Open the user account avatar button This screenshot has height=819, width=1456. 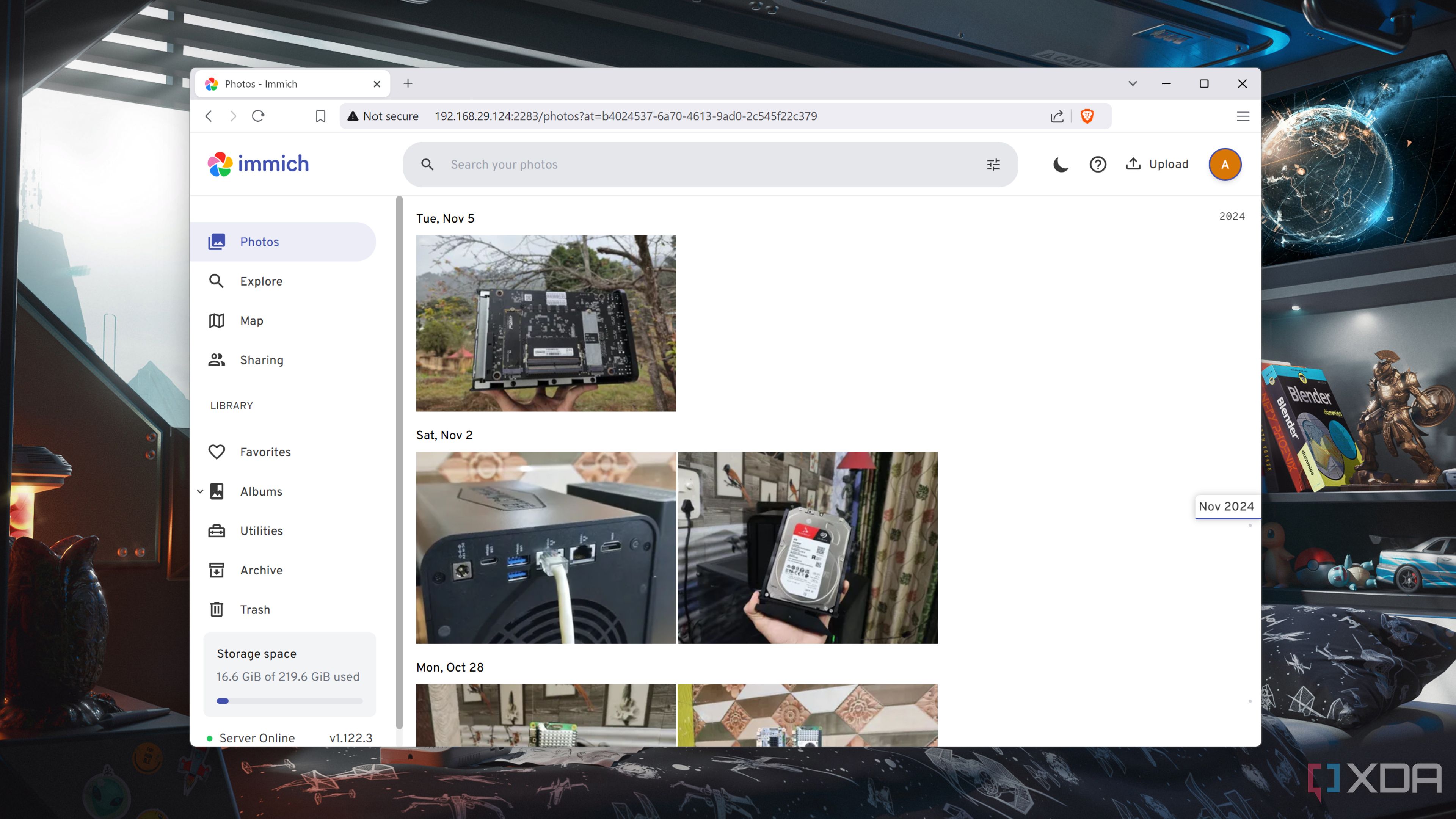point(1224,165)
